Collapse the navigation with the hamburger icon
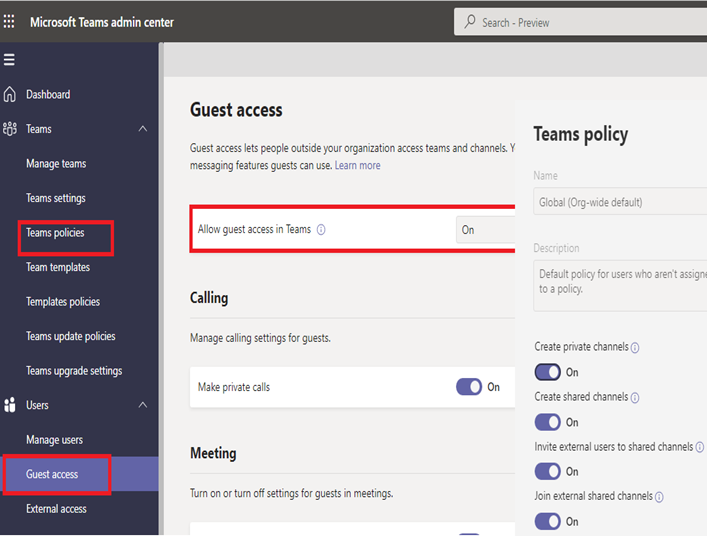Screen dimensions: 708x537 (9, 59)
